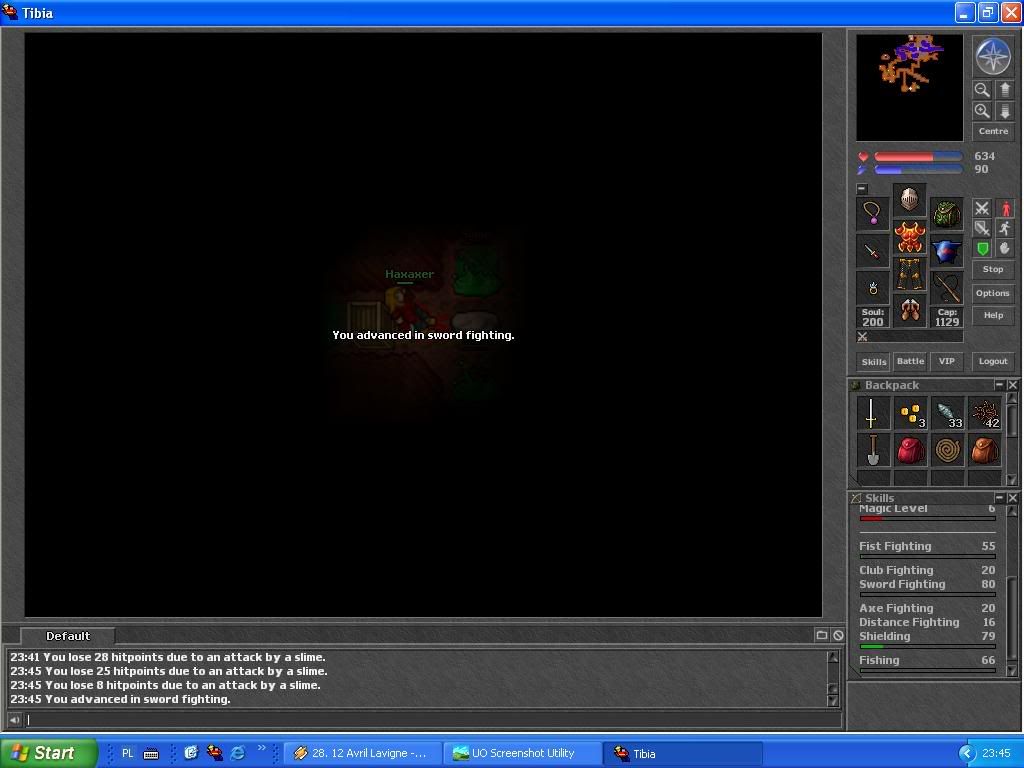1024x768 pixels.
Task: Click the Shielding skill progress bar
Action: (x=927, y=647)
